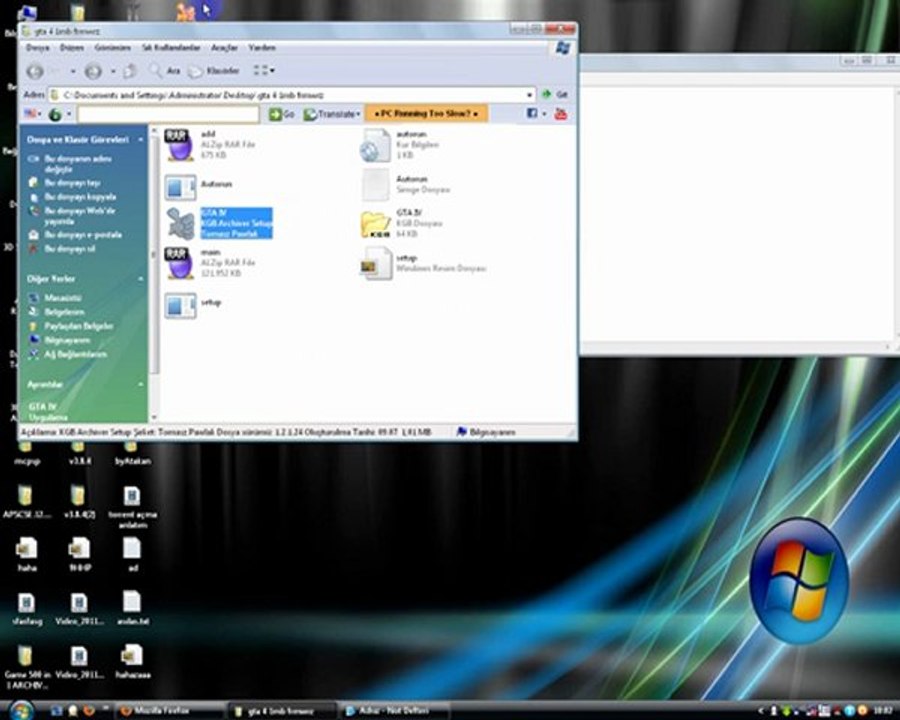This screenshot has width=900, height=720.
Task: Select the setup Windows image file
Action: [x=423, y=264]
